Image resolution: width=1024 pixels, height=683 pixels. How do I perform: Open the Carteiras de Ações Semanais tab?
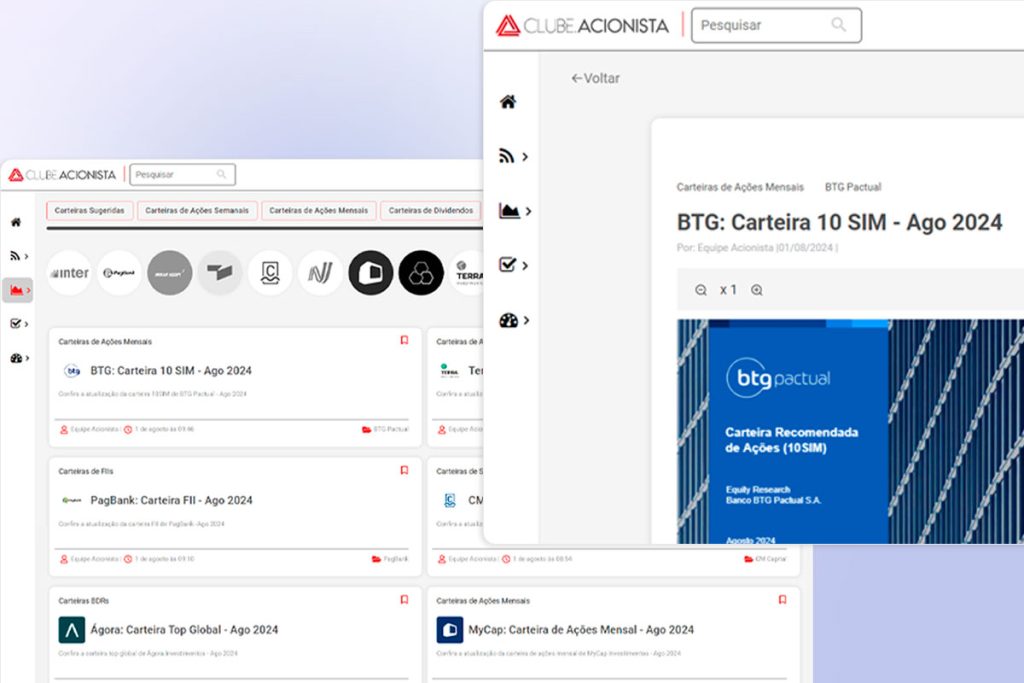[197, 211]
